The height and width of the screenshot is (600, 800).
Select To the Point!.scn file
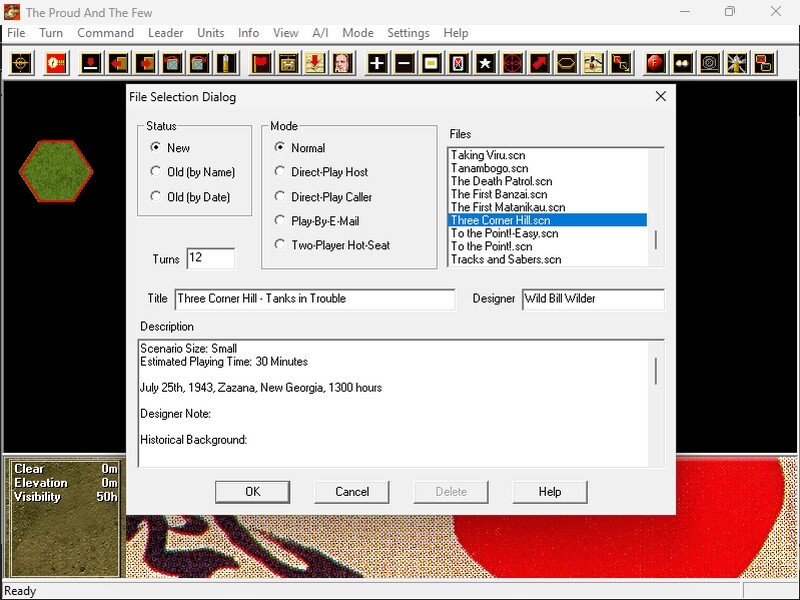coord(547,246)
